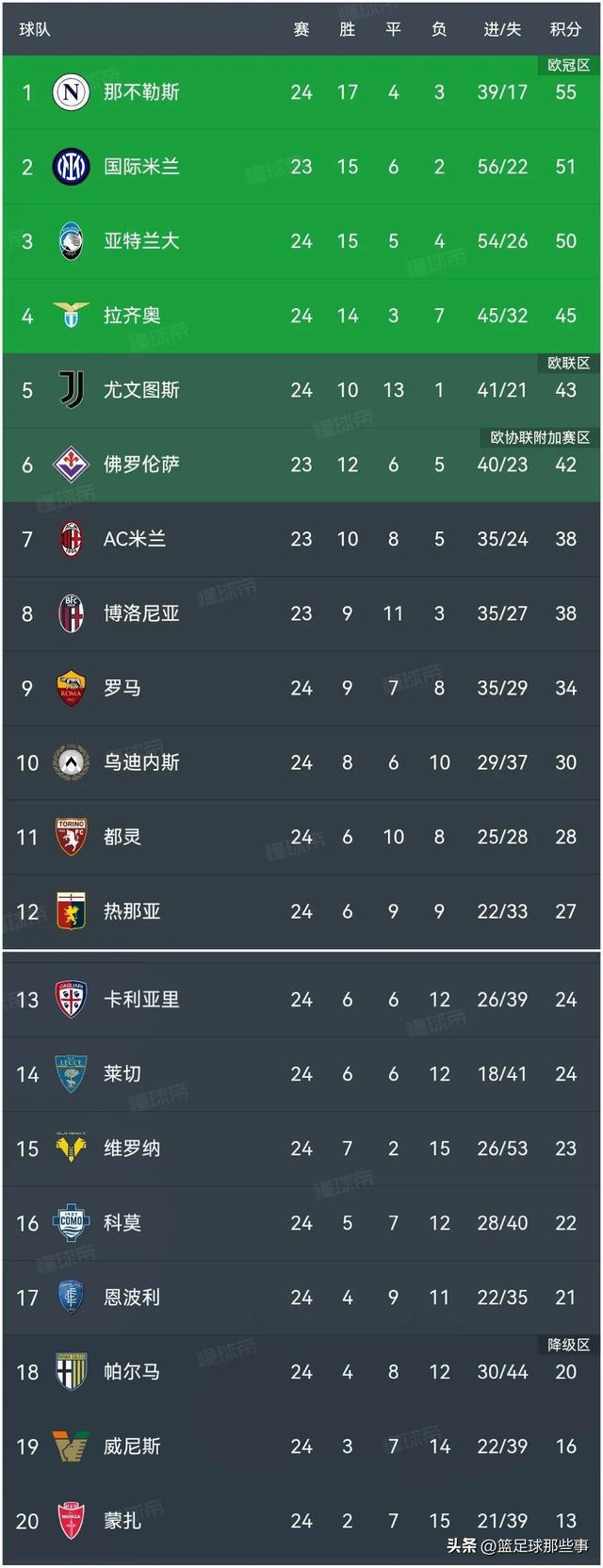Select the Inter Milan club badge

pyautogui.click(x=71, y=167)
